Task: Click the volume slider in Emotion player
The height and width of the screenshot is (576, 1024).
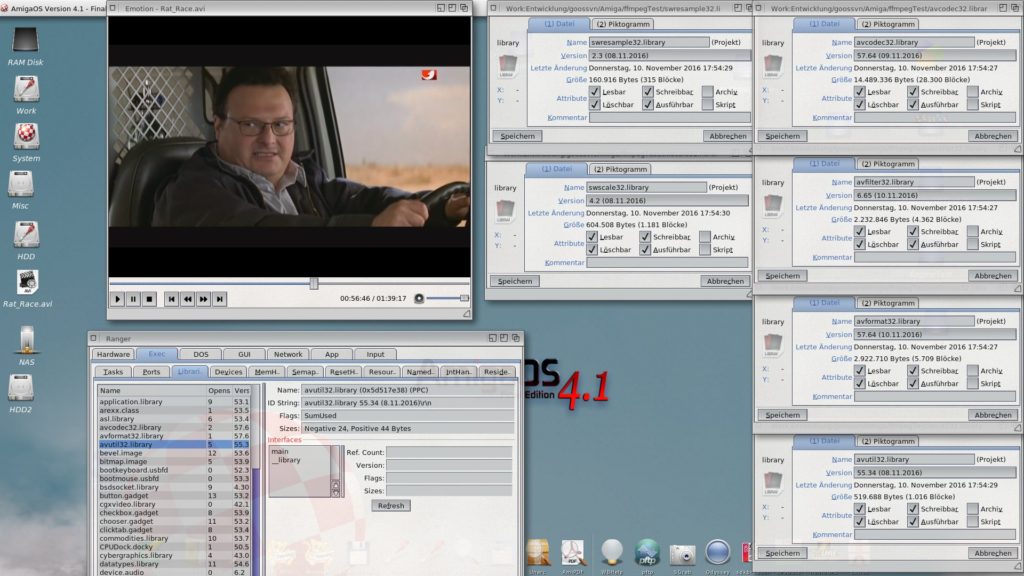Action: coord(447,298)
